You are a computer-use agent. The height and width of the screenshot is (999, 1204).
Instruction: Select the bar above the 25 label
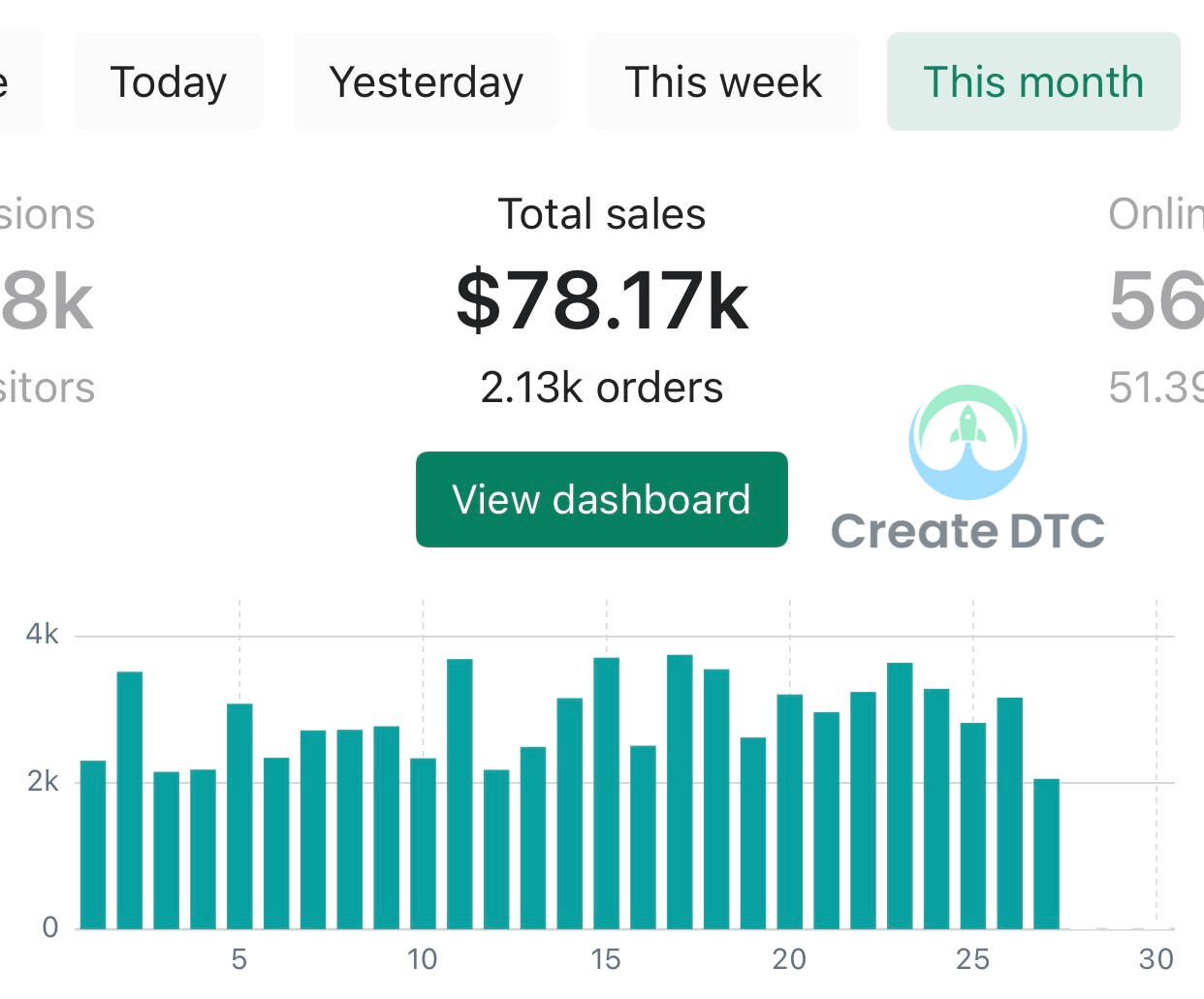tap(973, 826)
